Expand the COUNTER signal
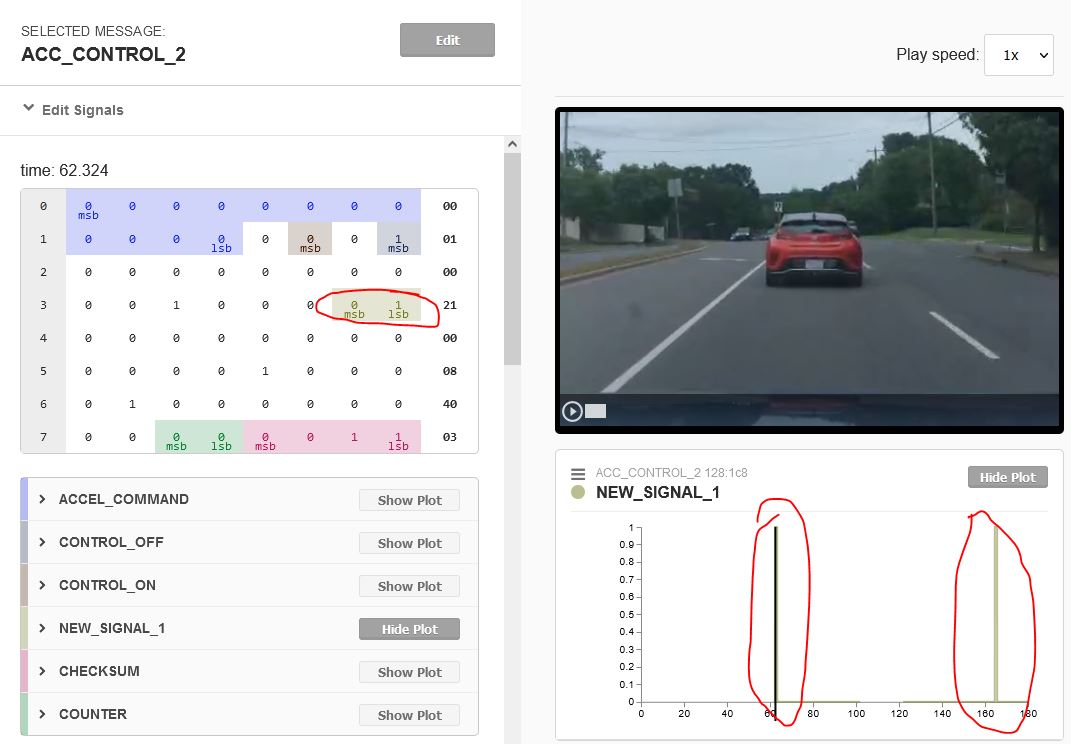The height and width of the screenshot is (744, 1071). tap(41, 714)
